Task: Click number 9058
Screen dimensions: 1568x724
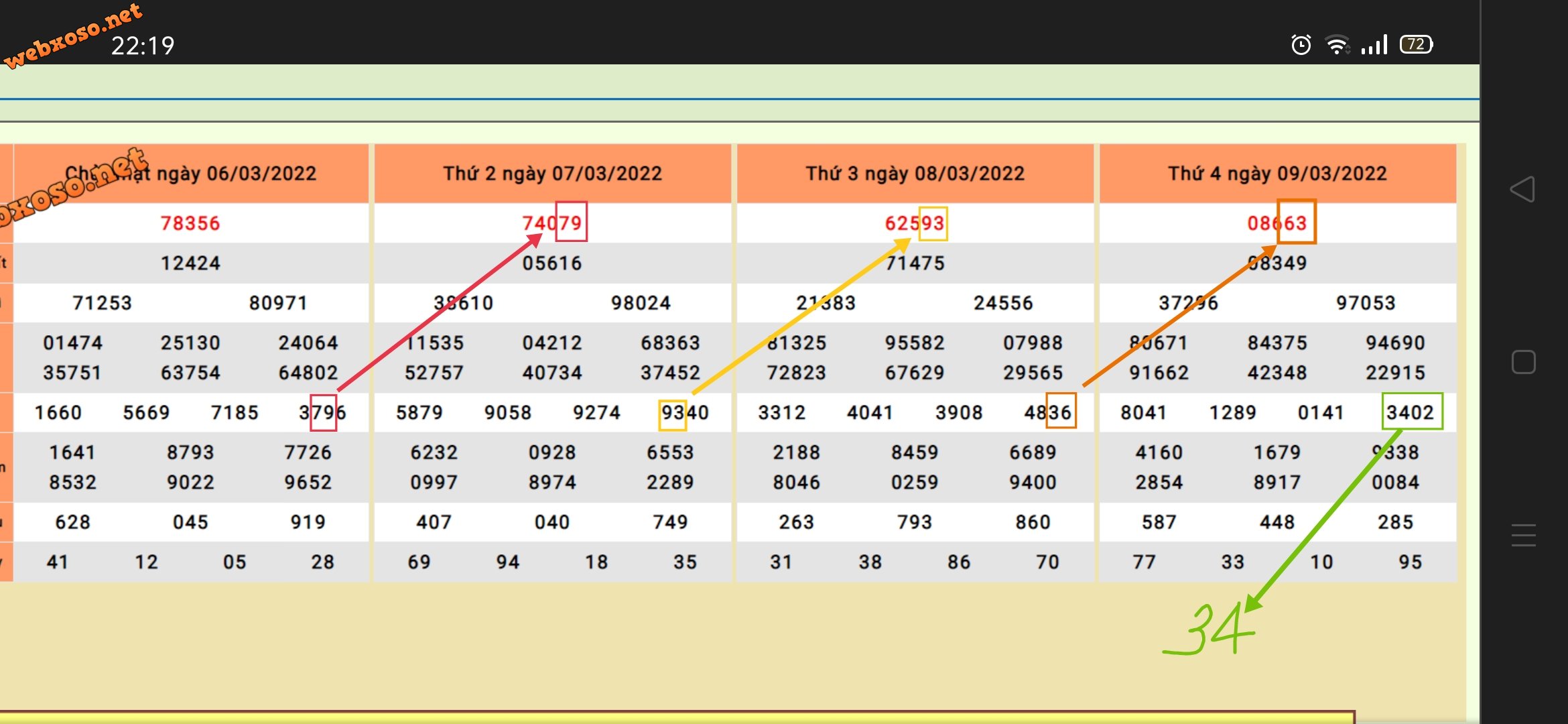Action: [x=508, y=412]
